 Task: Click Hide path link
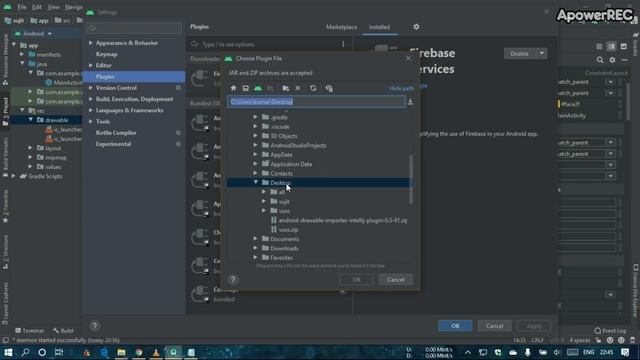point(402,88)
